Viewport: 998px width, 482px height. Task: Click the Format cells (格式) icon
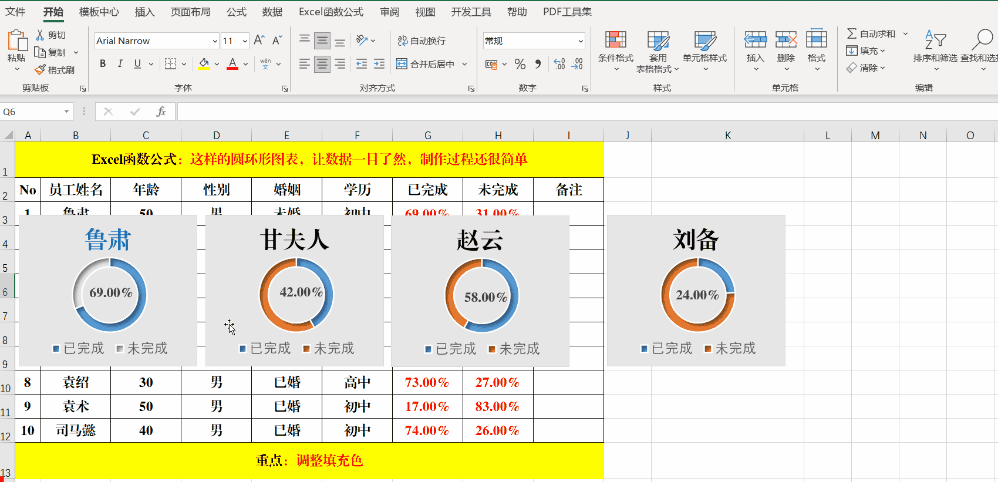click(816, 39)
